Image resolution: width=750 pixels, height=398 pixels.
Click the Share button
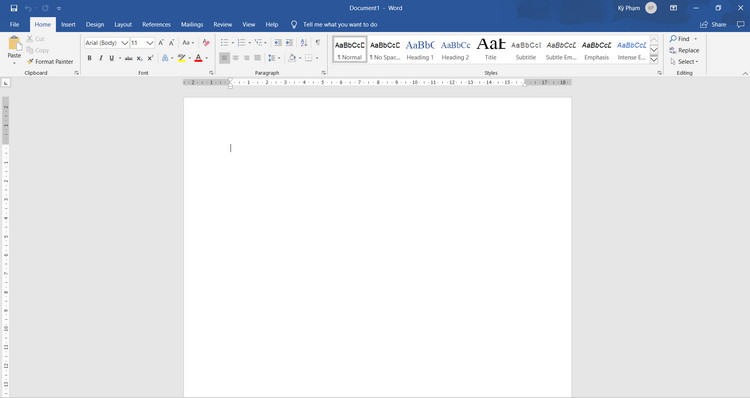(713, 24)
